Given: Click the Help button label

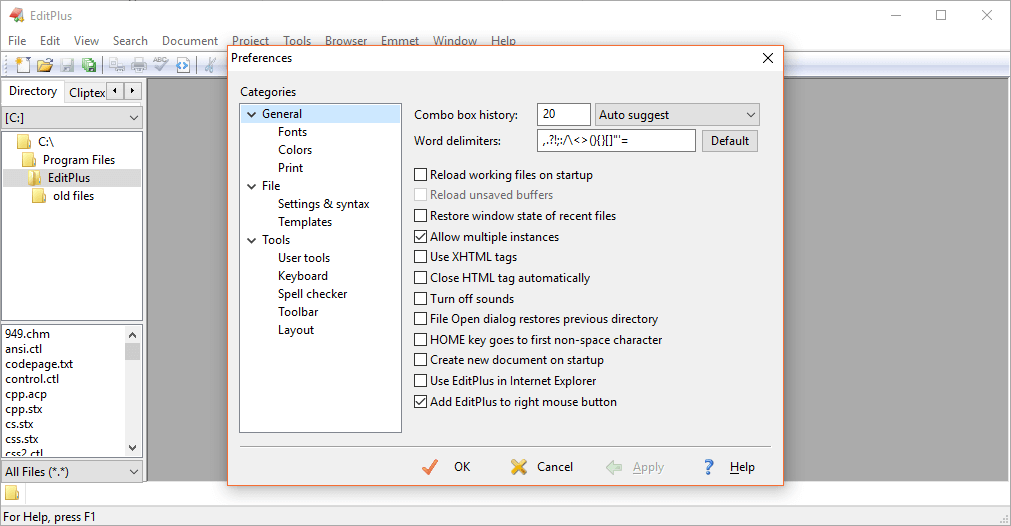Looking at the screenshot, I should (742, 467).
